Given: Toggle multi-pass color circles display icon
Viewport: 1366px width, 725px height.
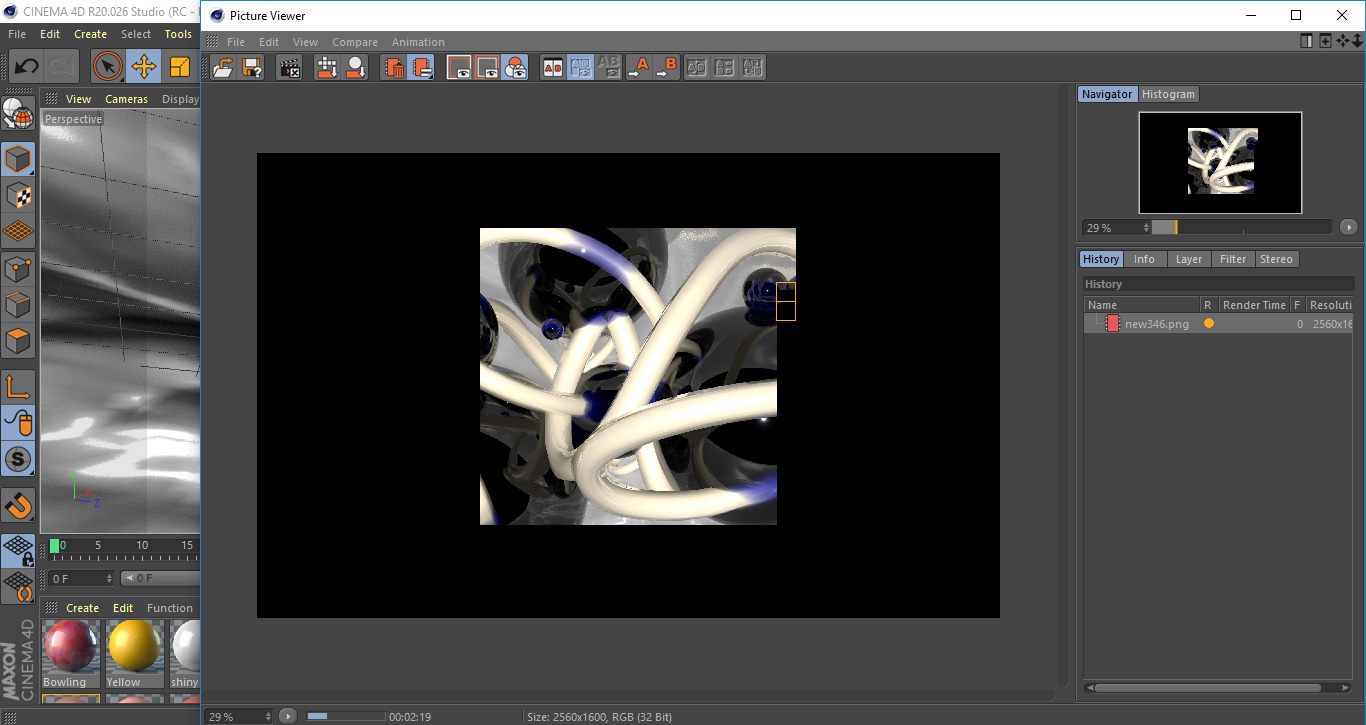Looking at the screenshot, I should pos(515,67).
